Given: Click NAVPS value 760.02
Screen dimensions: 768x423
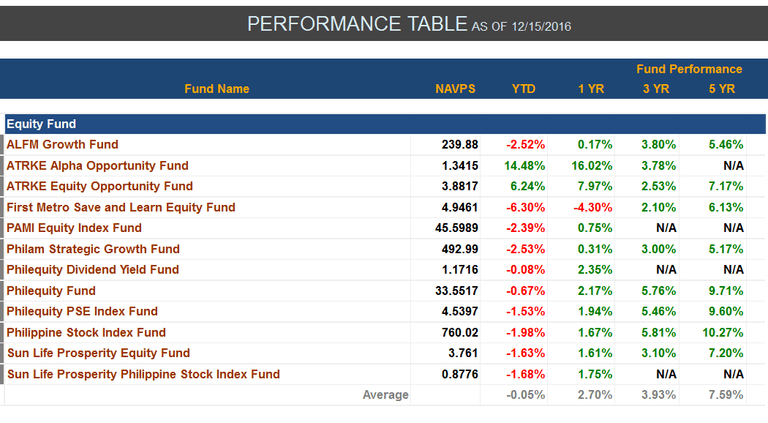Looking at the screenshot, I should 459,332.
